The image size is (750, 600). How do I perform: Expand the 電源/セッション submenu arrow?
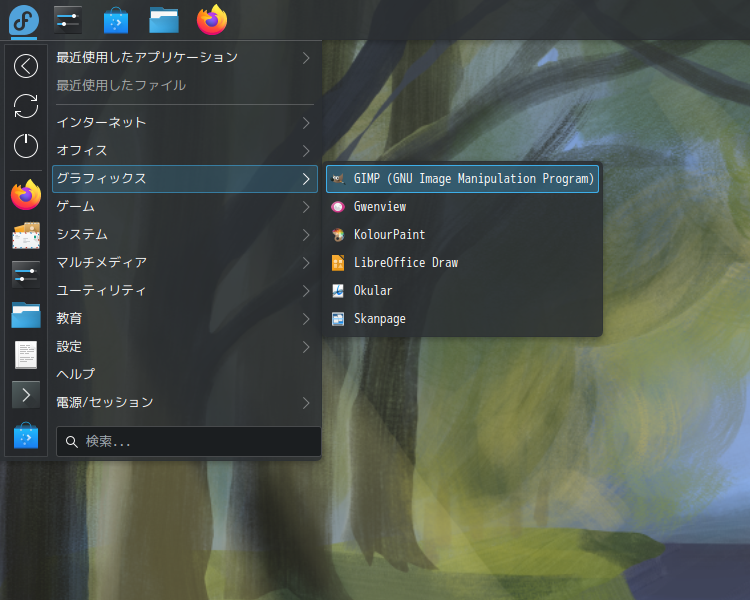pyautogui.click(x=306, y=403)
